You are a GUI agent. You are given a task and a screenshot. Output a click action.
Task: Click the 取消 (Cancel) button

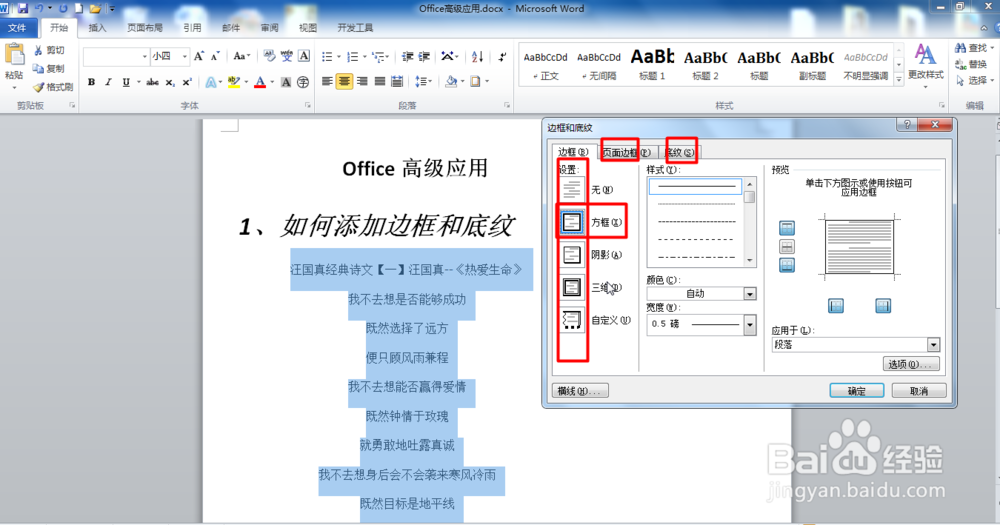919,391
